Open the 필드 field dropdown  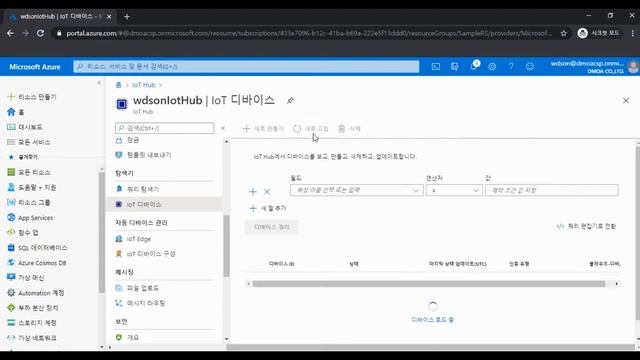tap(356, 190)
